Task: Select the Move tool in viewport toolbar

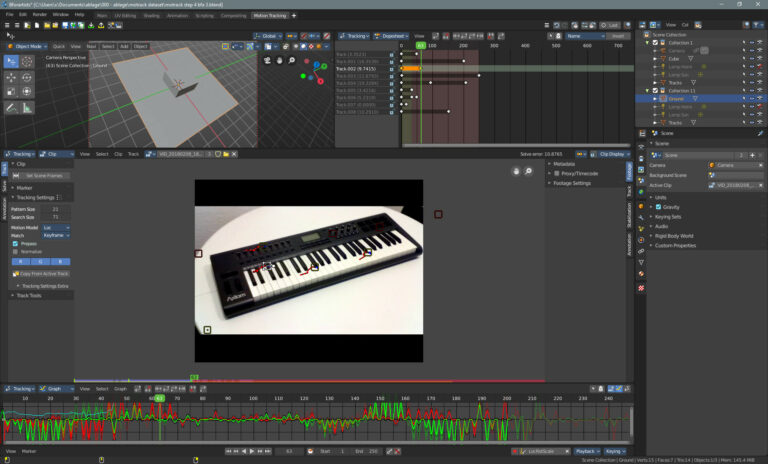Action: tap(11, 77)
